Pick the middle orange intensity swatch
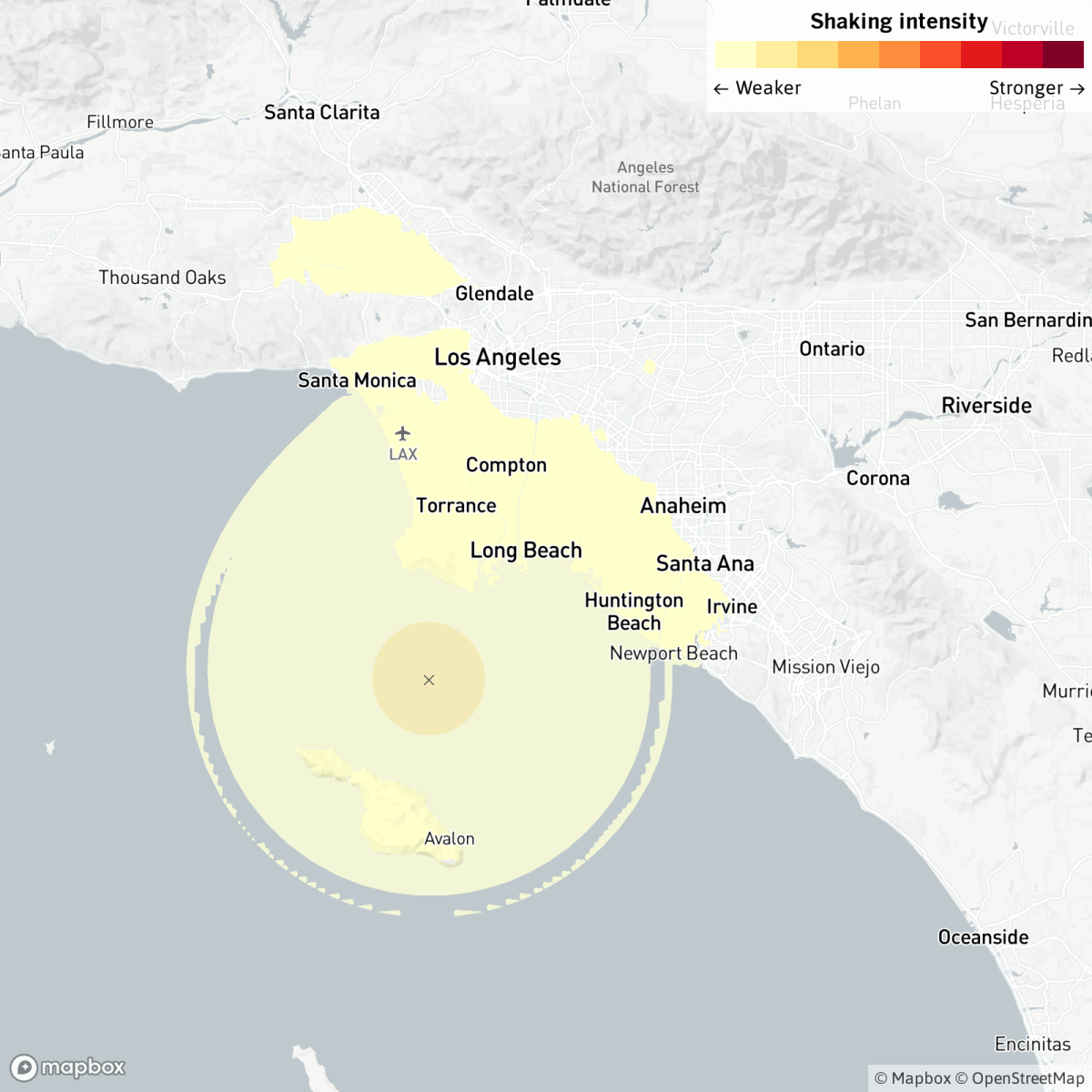This screenshot has height=1092, width=1092. [899, 55]
